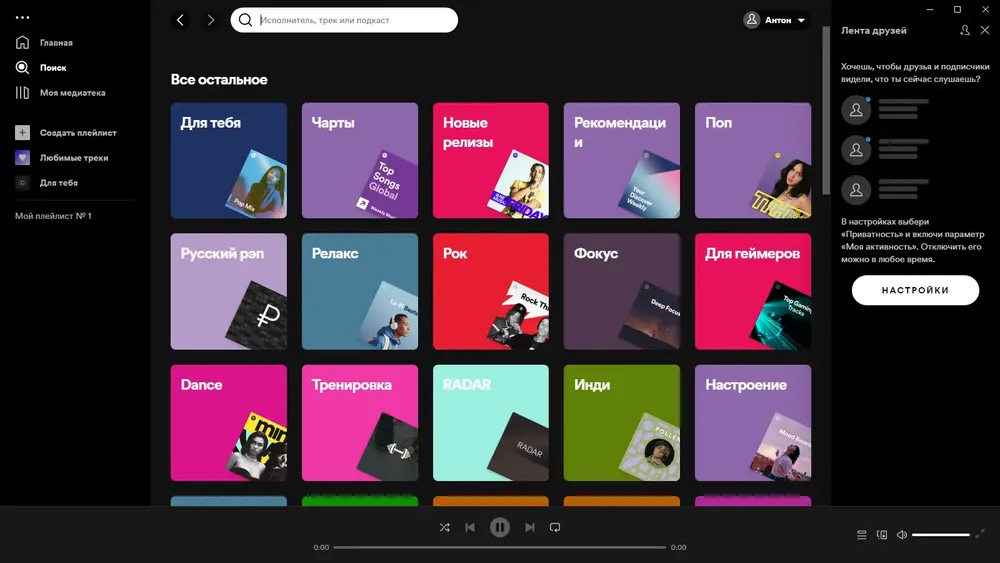Click the НАСТРОЙКИ button
The width and height of the screenshot is (1000, 563).
tap(915, 290)
